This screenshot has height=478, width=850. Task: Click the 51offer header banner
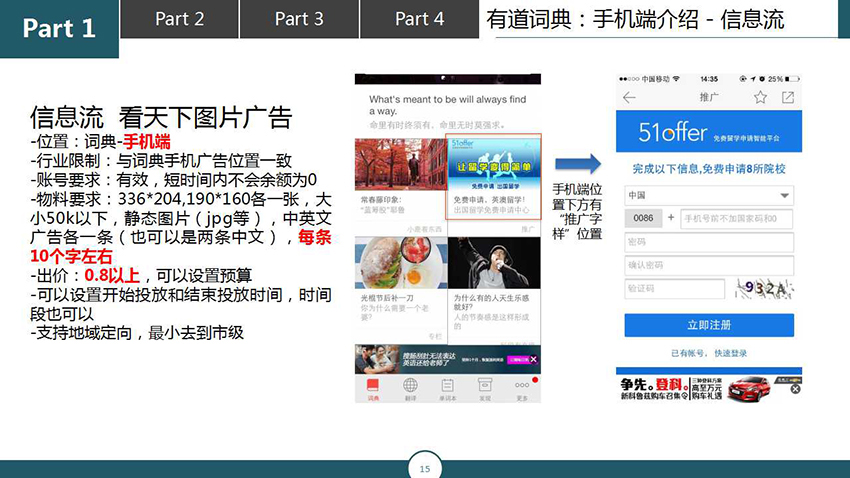pyautogui.click(x=709, y=132)
